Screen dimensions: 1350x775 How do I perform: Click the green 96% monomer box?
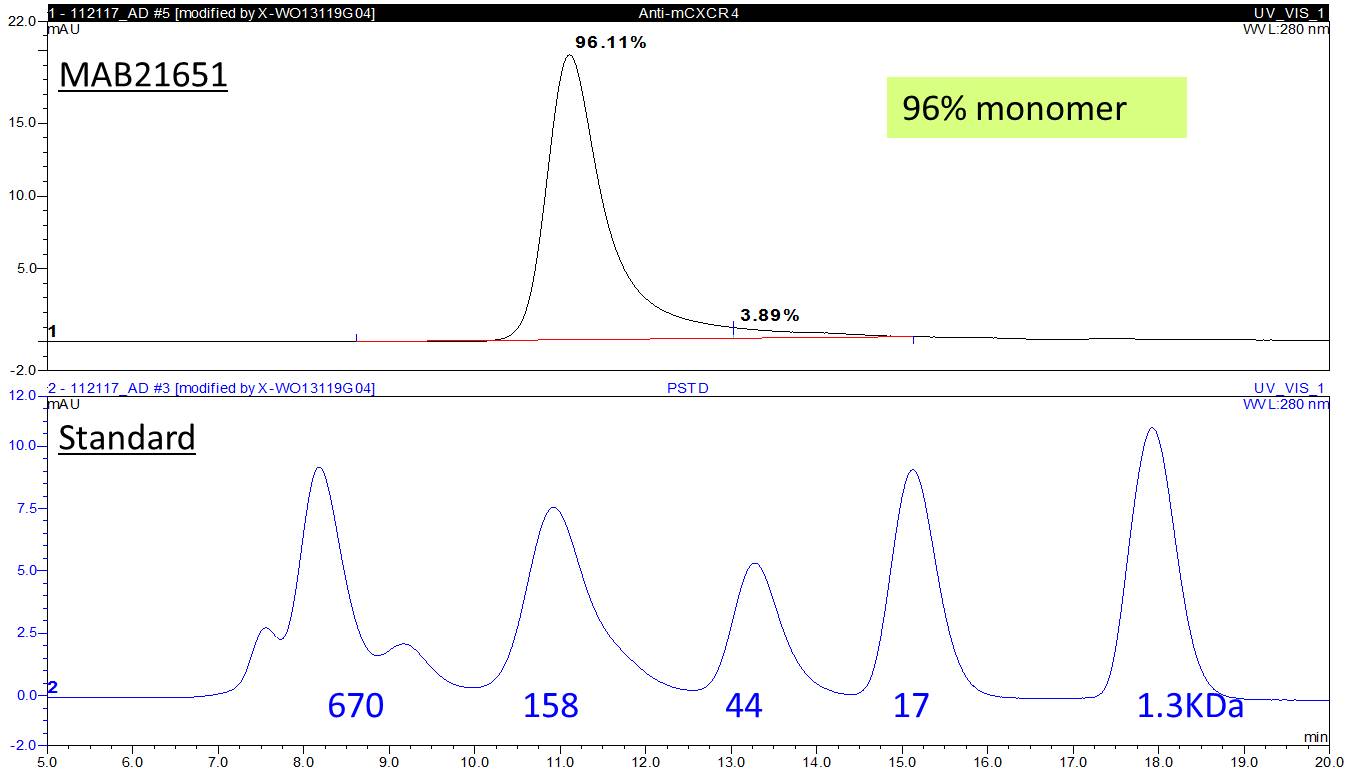(x=1036, y=108)
